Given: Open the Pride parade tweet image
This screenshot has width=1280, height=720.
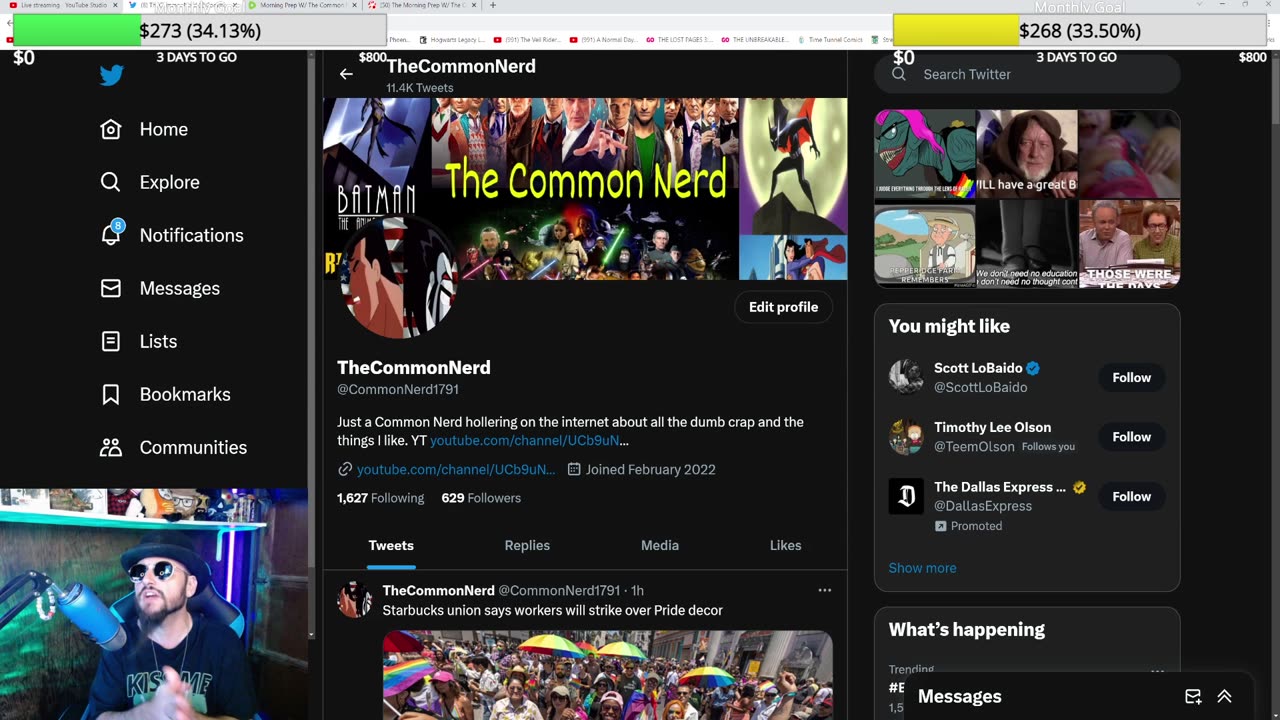Looking at the screenshot, I should click(607, 675).
